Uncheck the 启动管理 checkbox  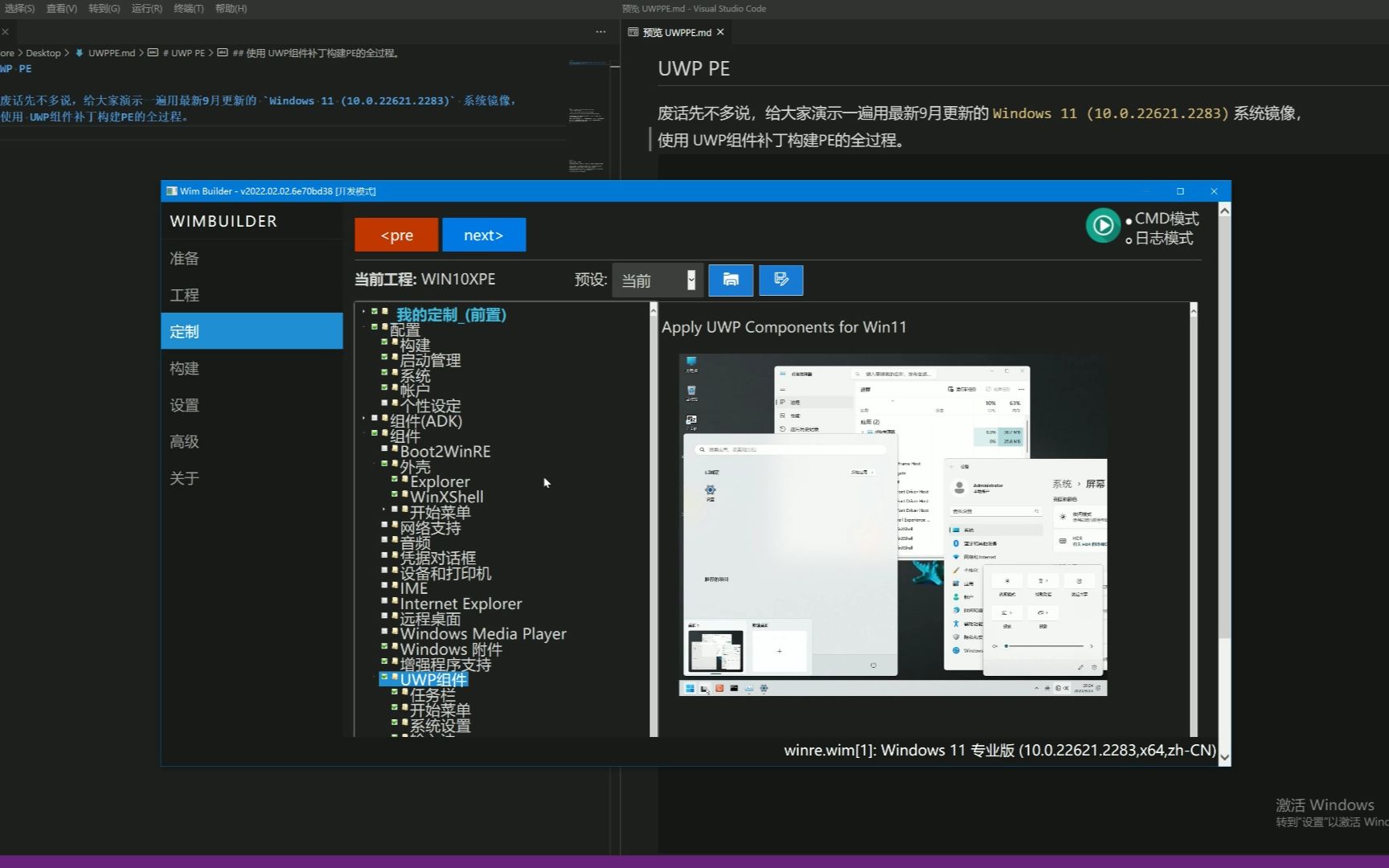click(x=384, y=357)
